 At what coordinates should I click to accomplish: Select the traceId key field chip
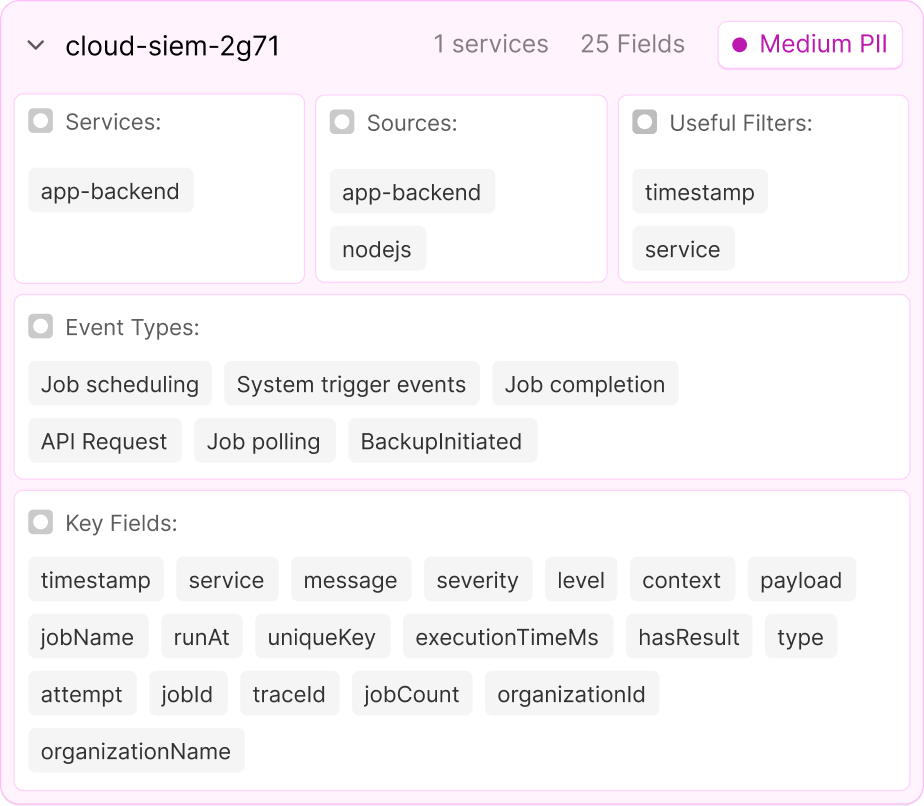click(x=289, y=694)
